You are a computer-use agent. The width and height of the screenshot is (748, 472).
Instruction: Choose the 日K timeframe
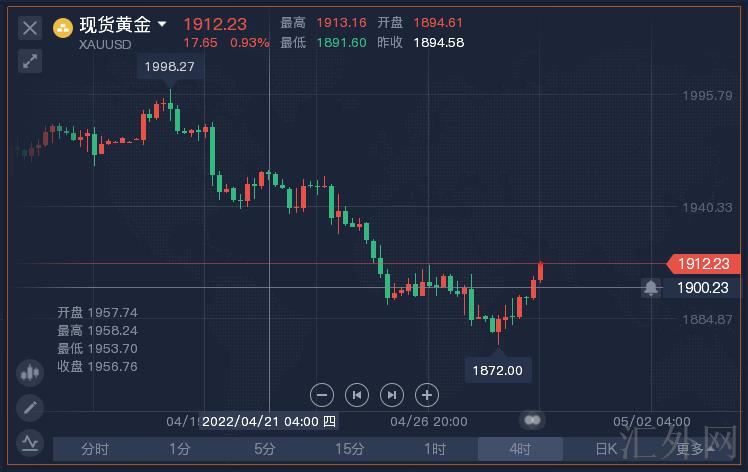coord(605,449)
